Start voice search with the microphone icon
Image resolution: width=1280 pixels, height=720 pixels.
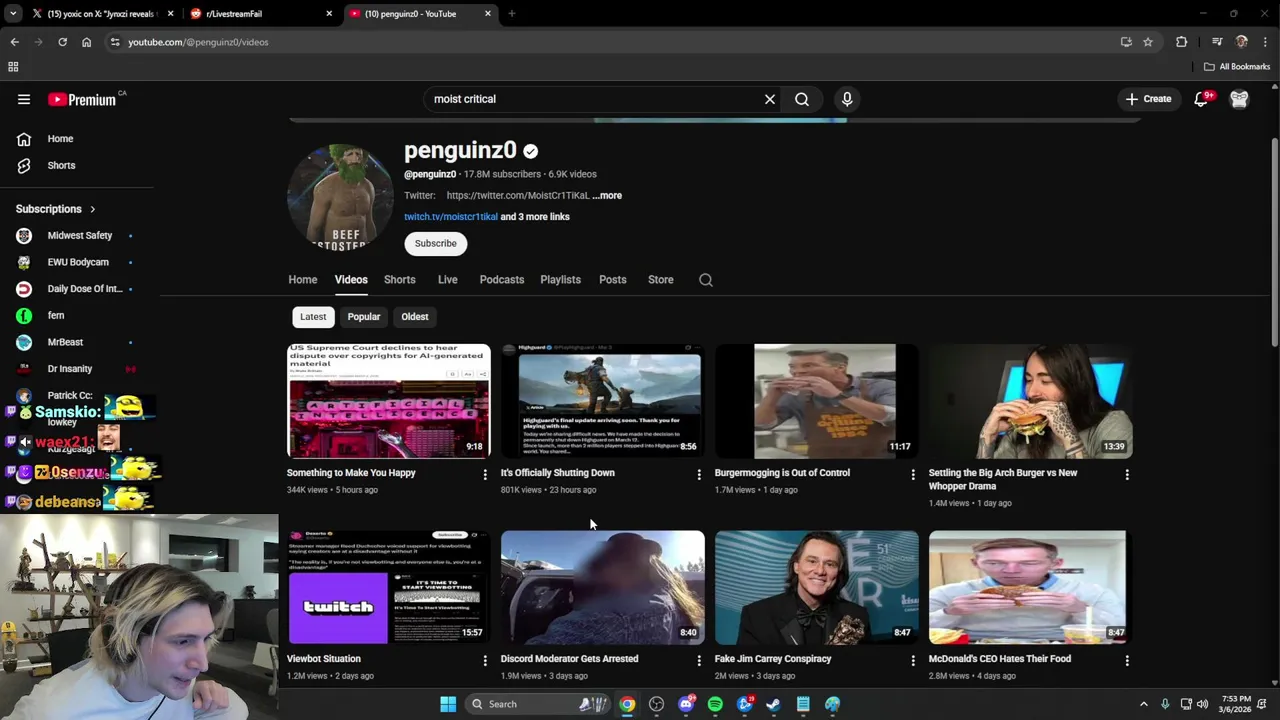(847, 99)
